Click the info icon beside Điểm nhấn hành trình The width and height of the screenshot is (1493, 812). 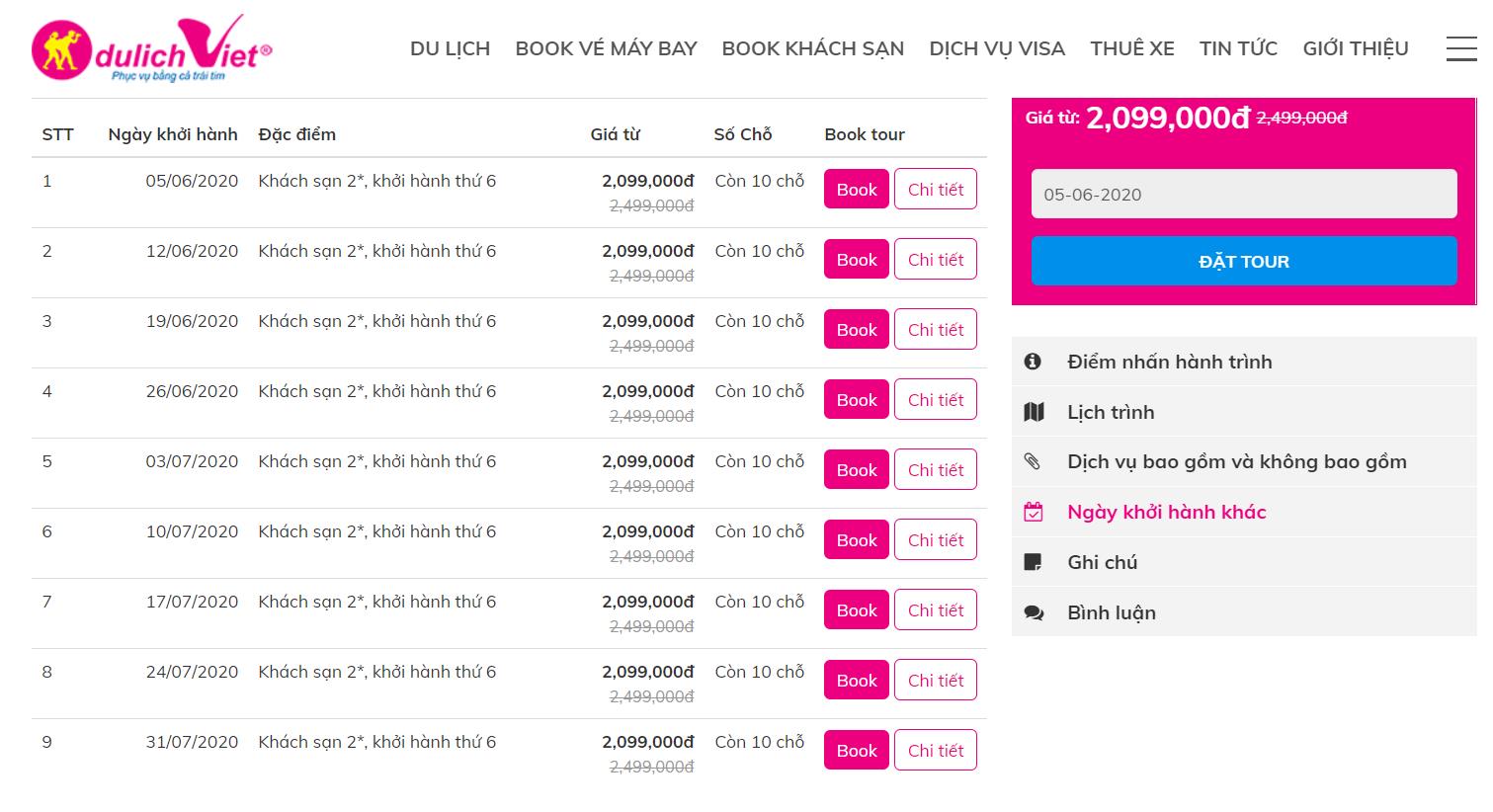tap(1033, 362)
